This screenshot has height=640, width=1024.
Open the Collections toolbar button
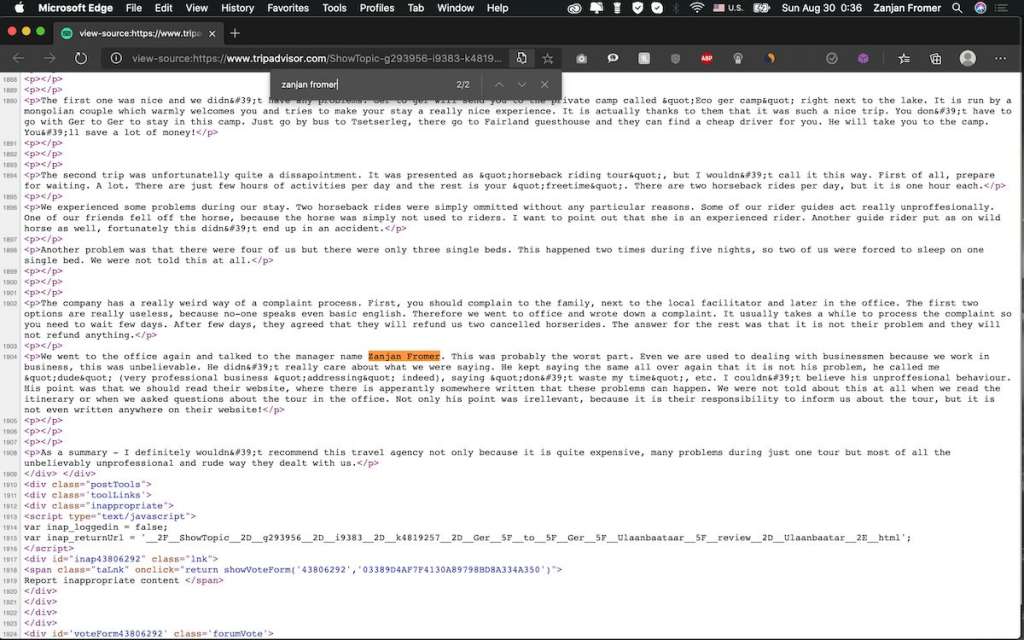pos(935,58)
